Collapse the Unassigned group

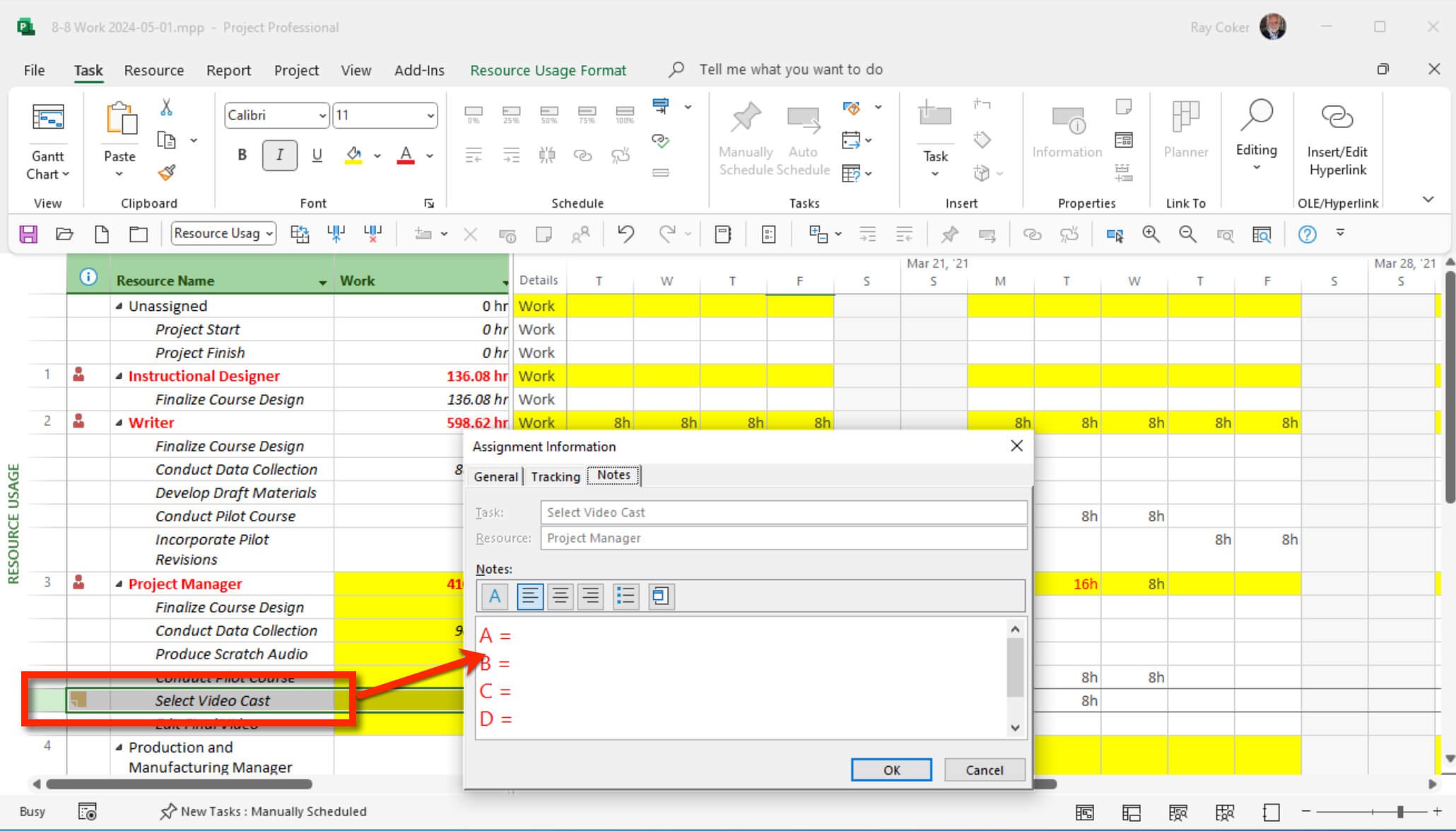pyautogui.click(x=119, y=306)
